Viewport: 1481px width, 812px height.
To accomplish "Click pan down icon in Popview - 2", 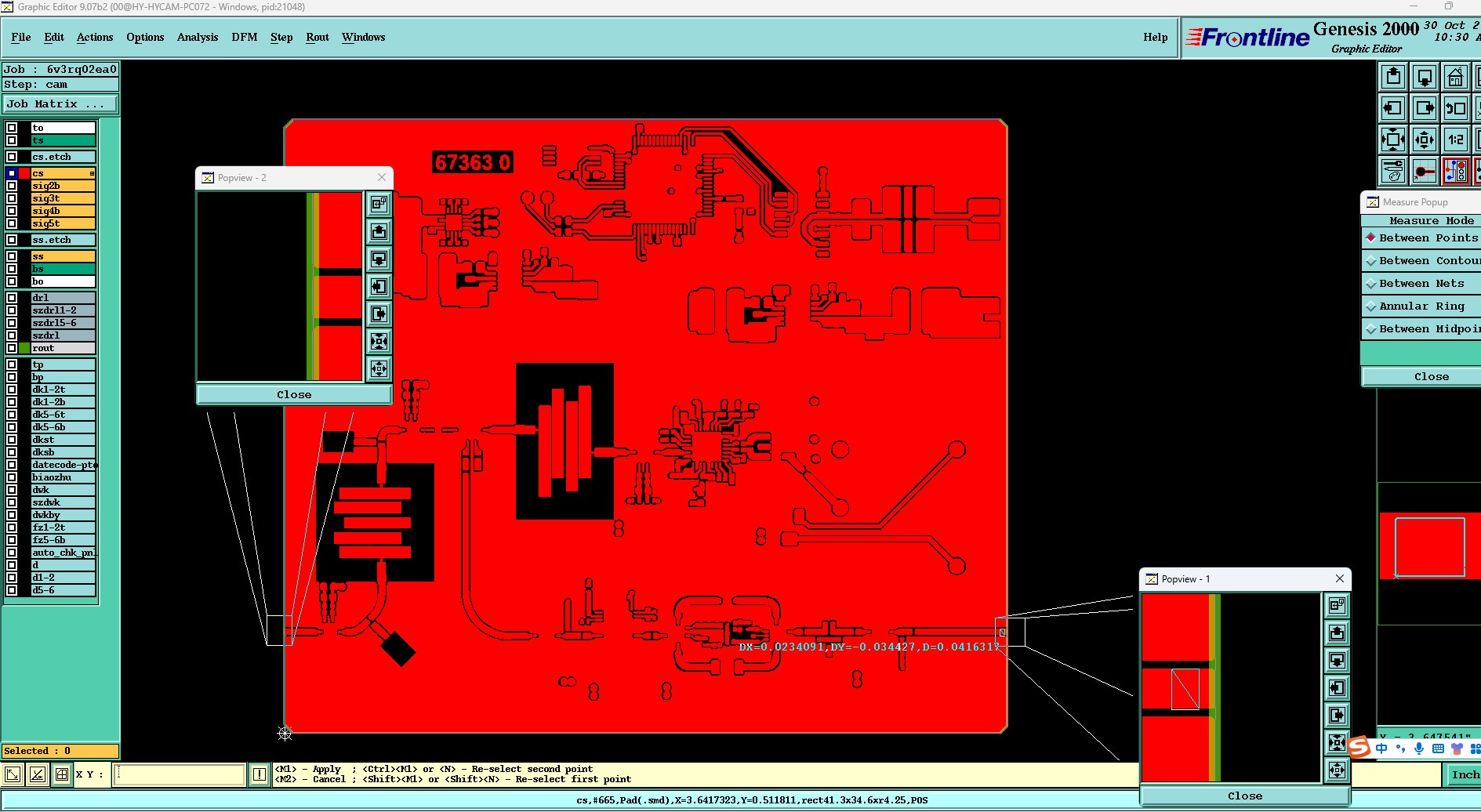I will [x=379, y=259].
